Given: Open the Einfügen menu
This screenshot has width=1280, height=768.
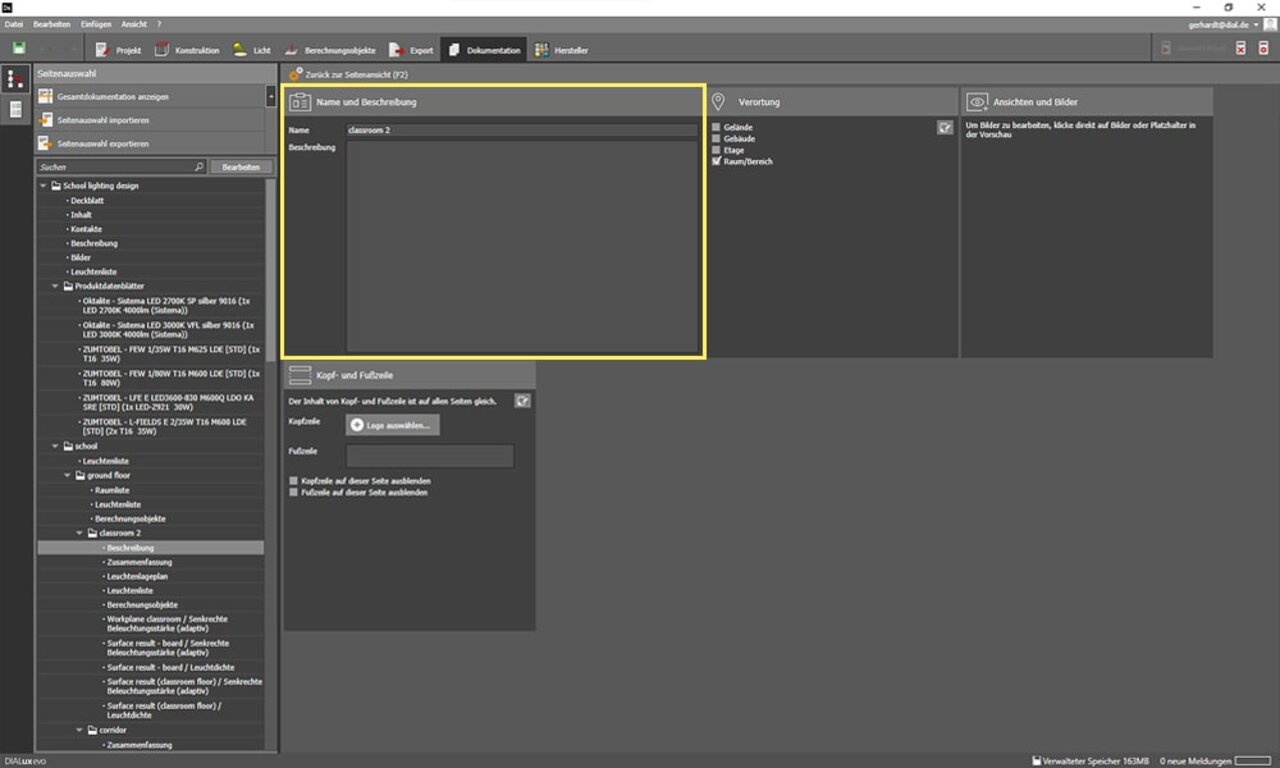Looking at the screenshot, I should pos(96,24).
